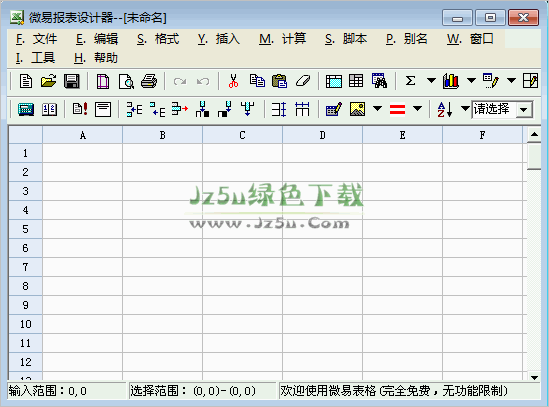Click the undo arrow icon

click(203, 82)
